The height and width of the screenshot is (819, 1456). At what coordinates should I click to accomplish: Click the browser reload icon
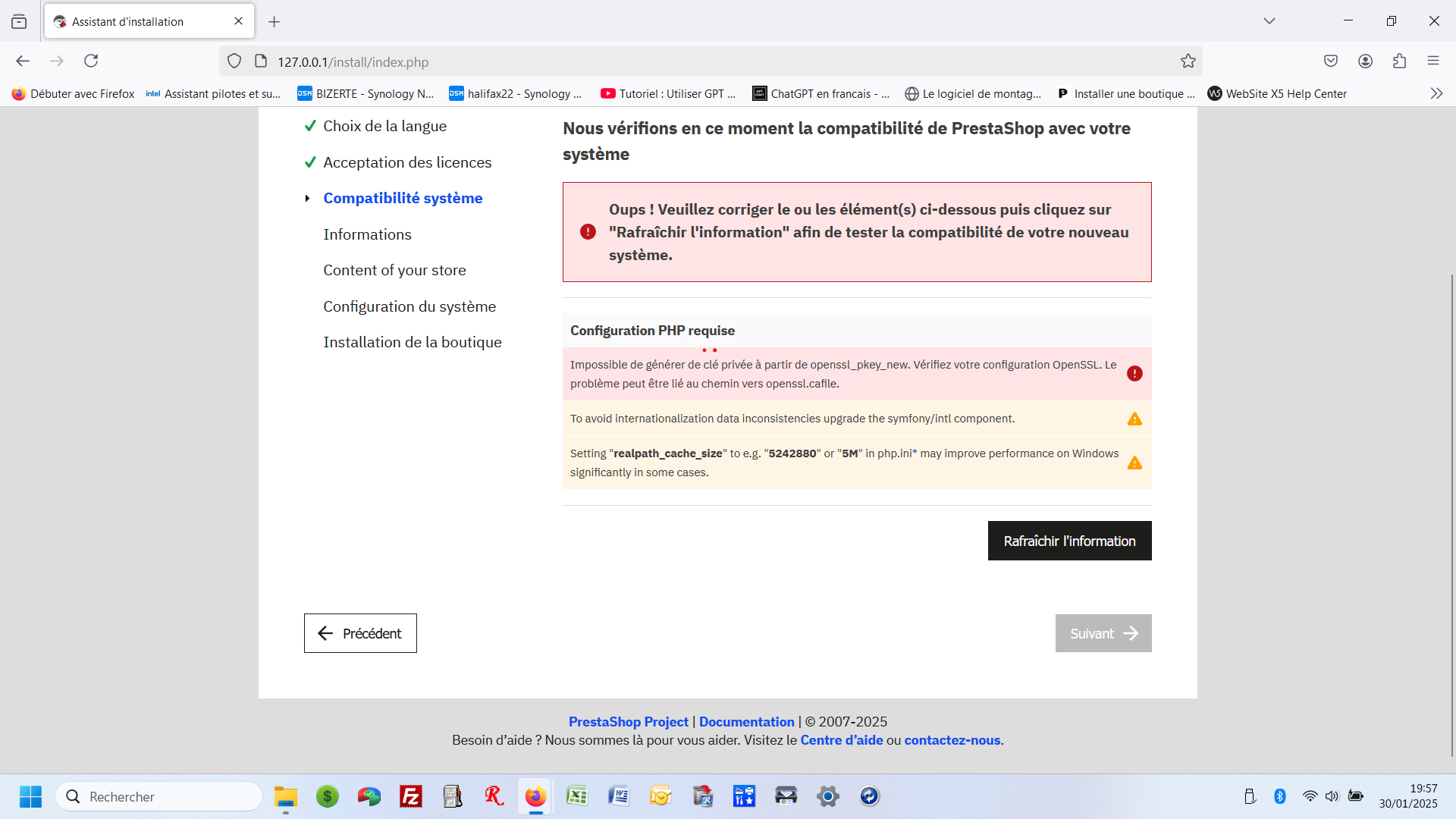[91, 61]
